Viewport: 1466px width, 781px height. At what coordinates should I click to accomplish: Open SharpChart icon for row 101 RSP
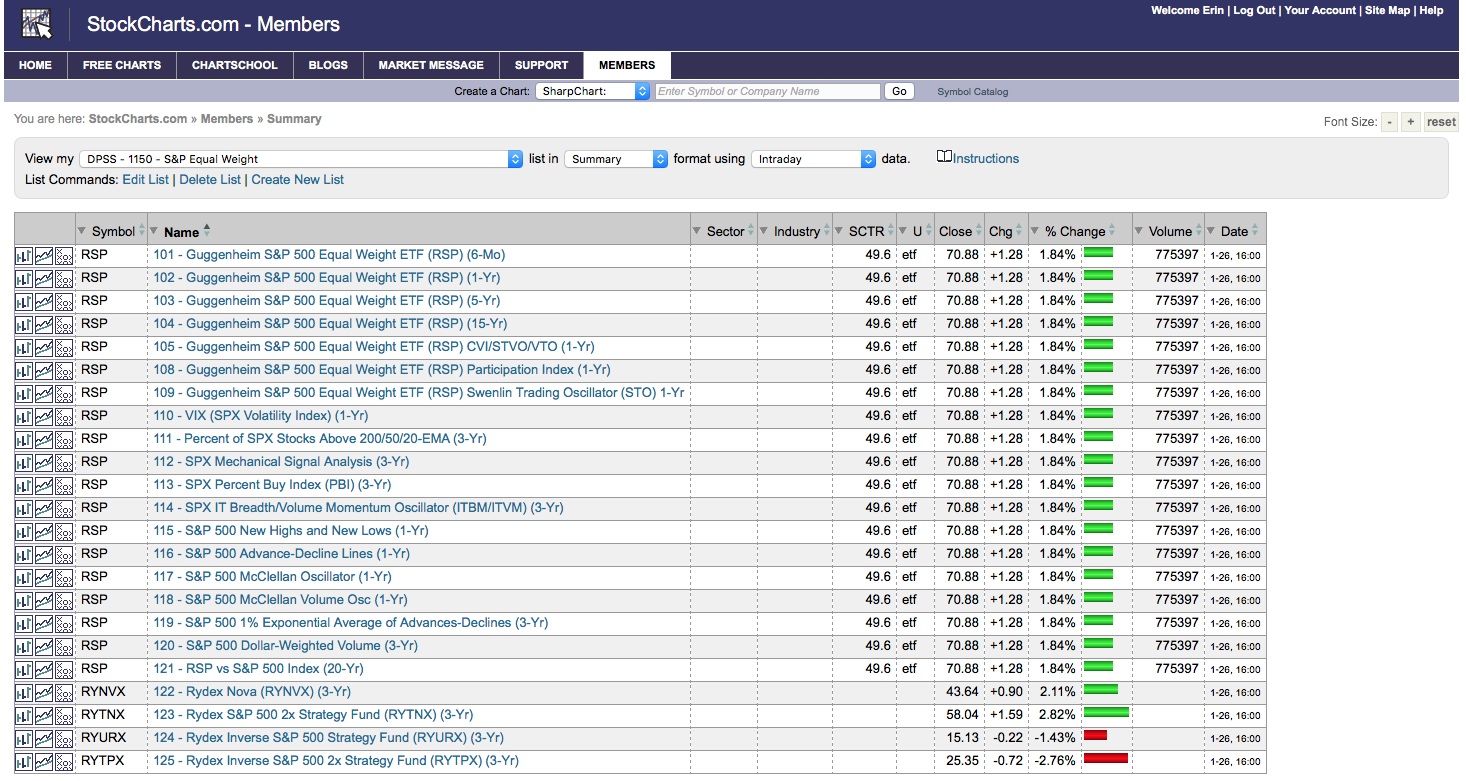coord(24,256)
